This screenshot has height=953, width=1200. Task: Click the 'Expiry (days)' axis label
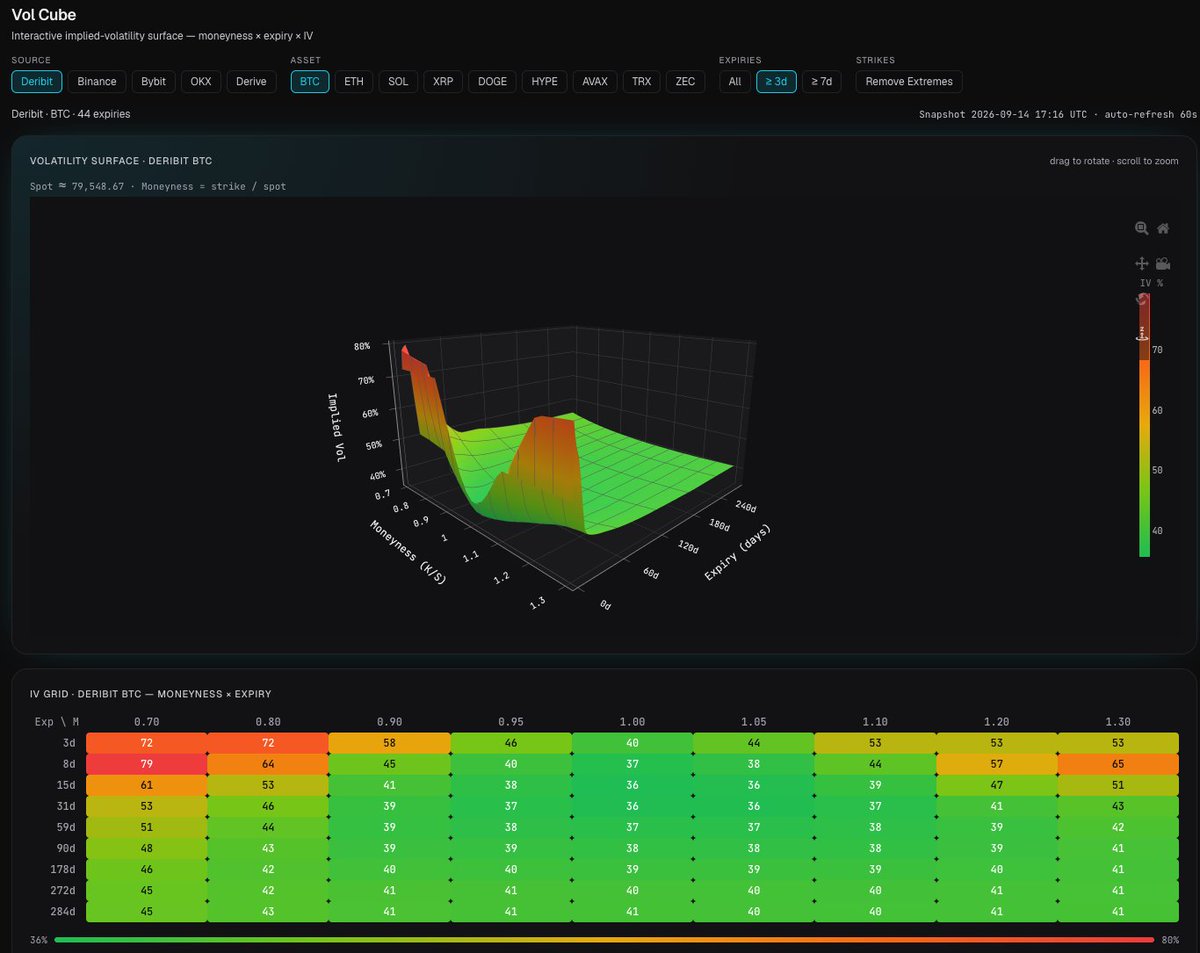tap(738, 551)
